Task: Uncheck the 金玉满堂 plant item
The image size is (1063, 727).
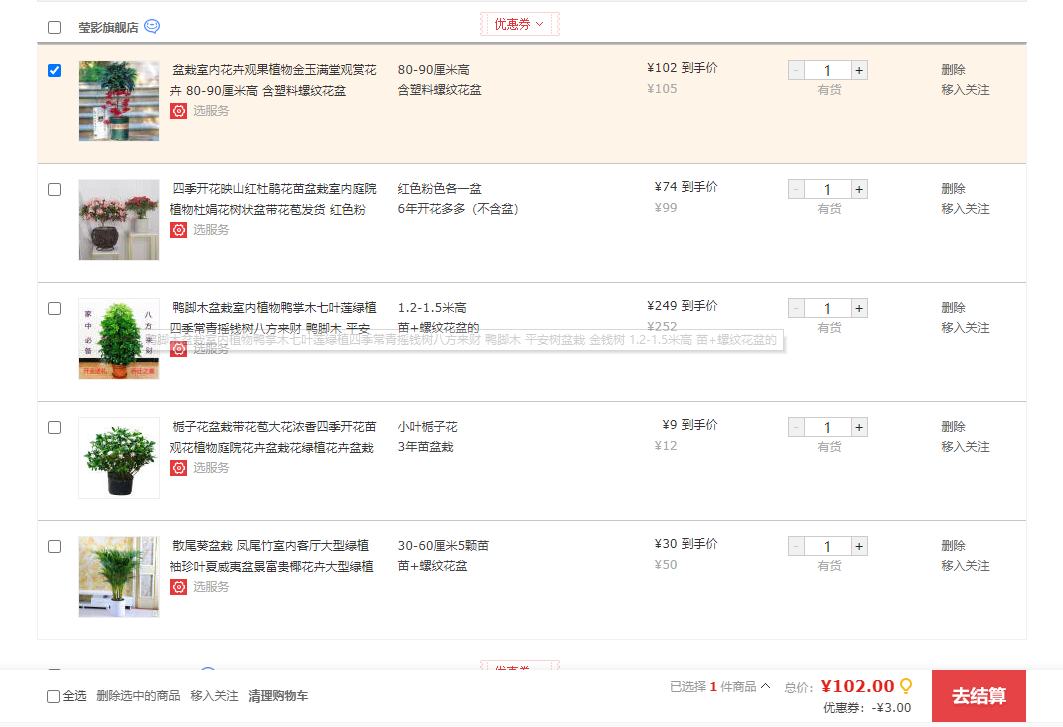Action: (x=55, y=71)
